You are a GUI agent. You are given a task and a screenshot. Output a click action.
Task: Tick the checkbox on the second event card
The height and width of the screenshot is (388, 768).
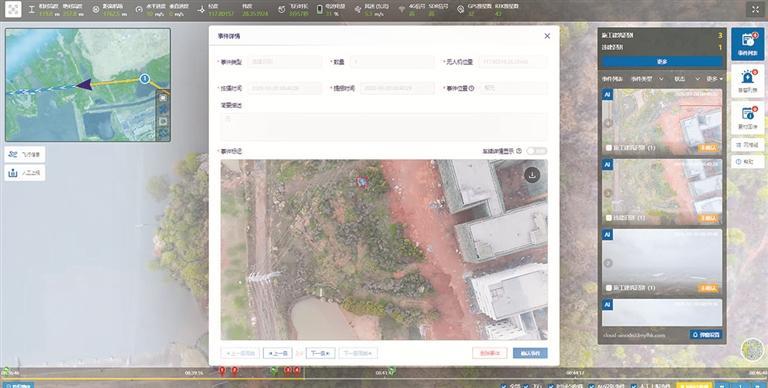pos(608,218)
